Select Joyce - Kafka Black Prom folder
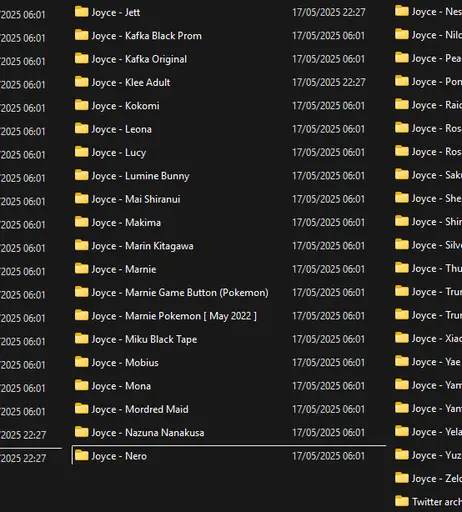 pyautogui.click(x=147, y=36)
